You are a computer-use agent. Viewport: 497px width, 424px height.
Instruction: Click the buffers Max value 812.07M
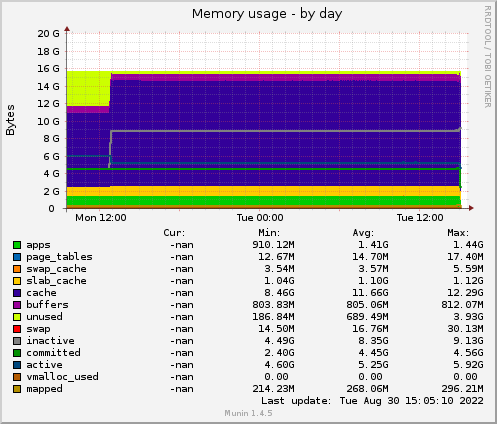click(x=462, y=305)
